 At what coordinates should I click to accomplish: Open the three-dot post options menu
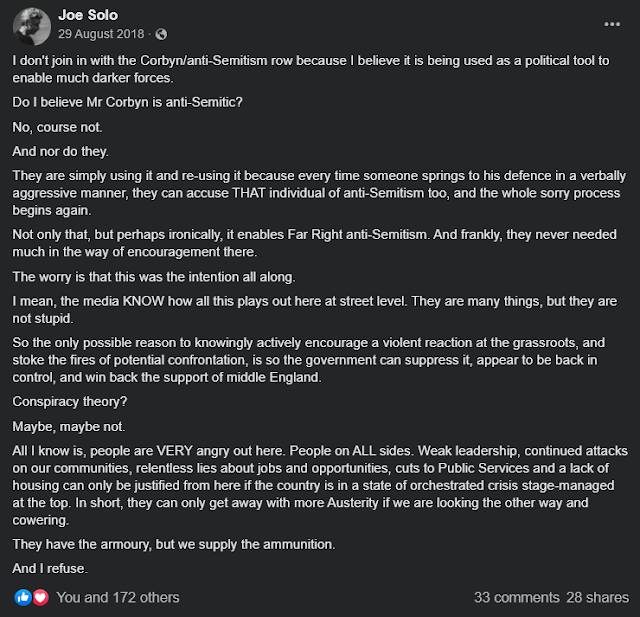(612, 24)
